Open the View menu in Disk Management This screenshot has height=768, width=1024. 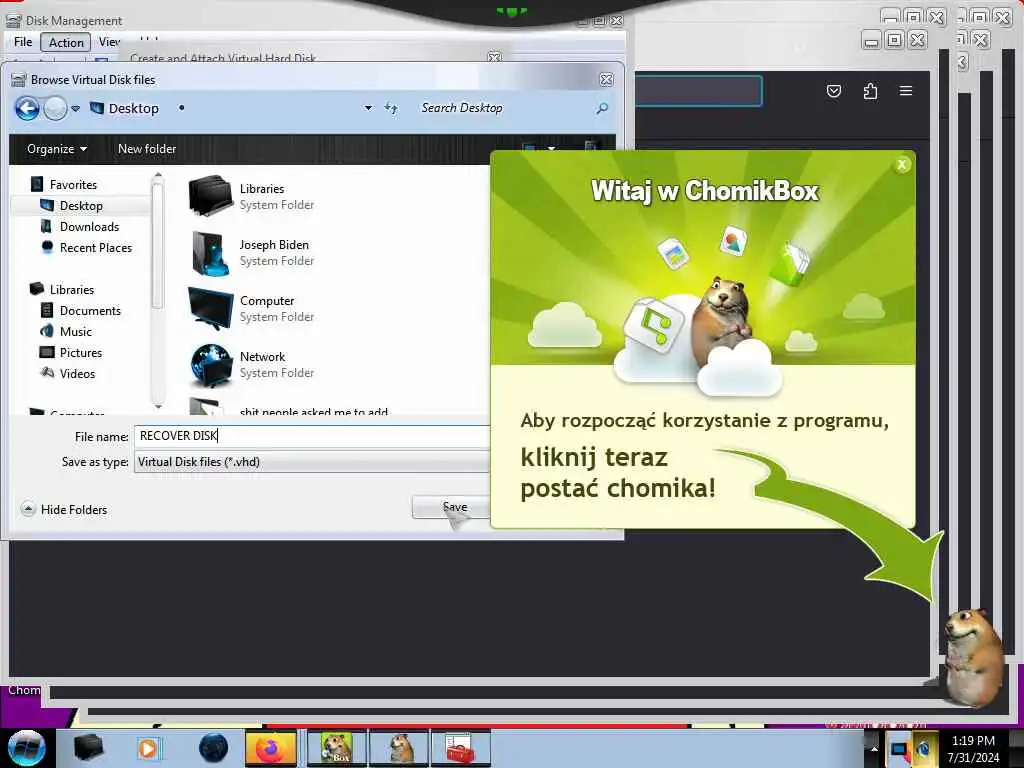pos(109,42)
